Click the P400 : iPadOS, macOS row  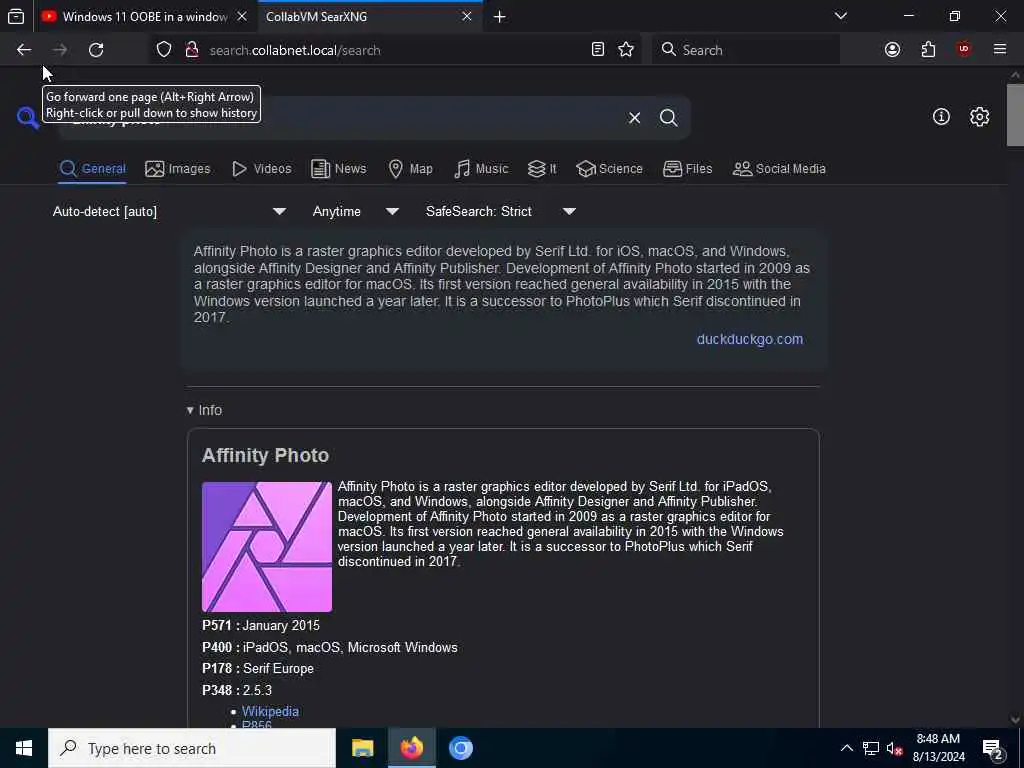[x=330, y=647]
